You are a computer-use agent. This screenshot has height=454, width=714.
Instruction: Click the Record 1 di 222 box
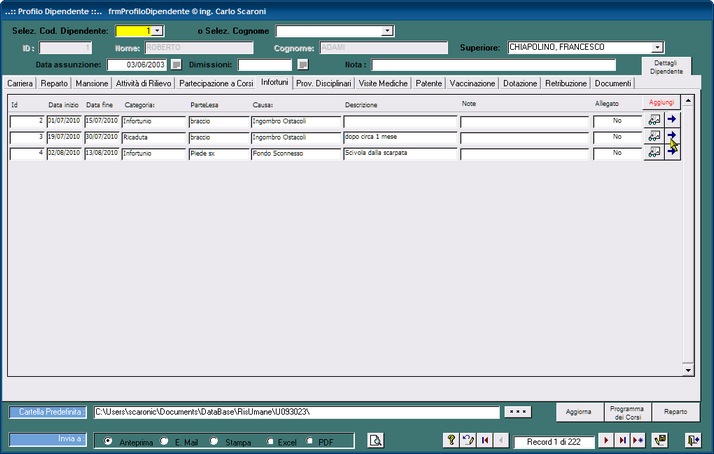pyautogui.click(x=554, y=442)
